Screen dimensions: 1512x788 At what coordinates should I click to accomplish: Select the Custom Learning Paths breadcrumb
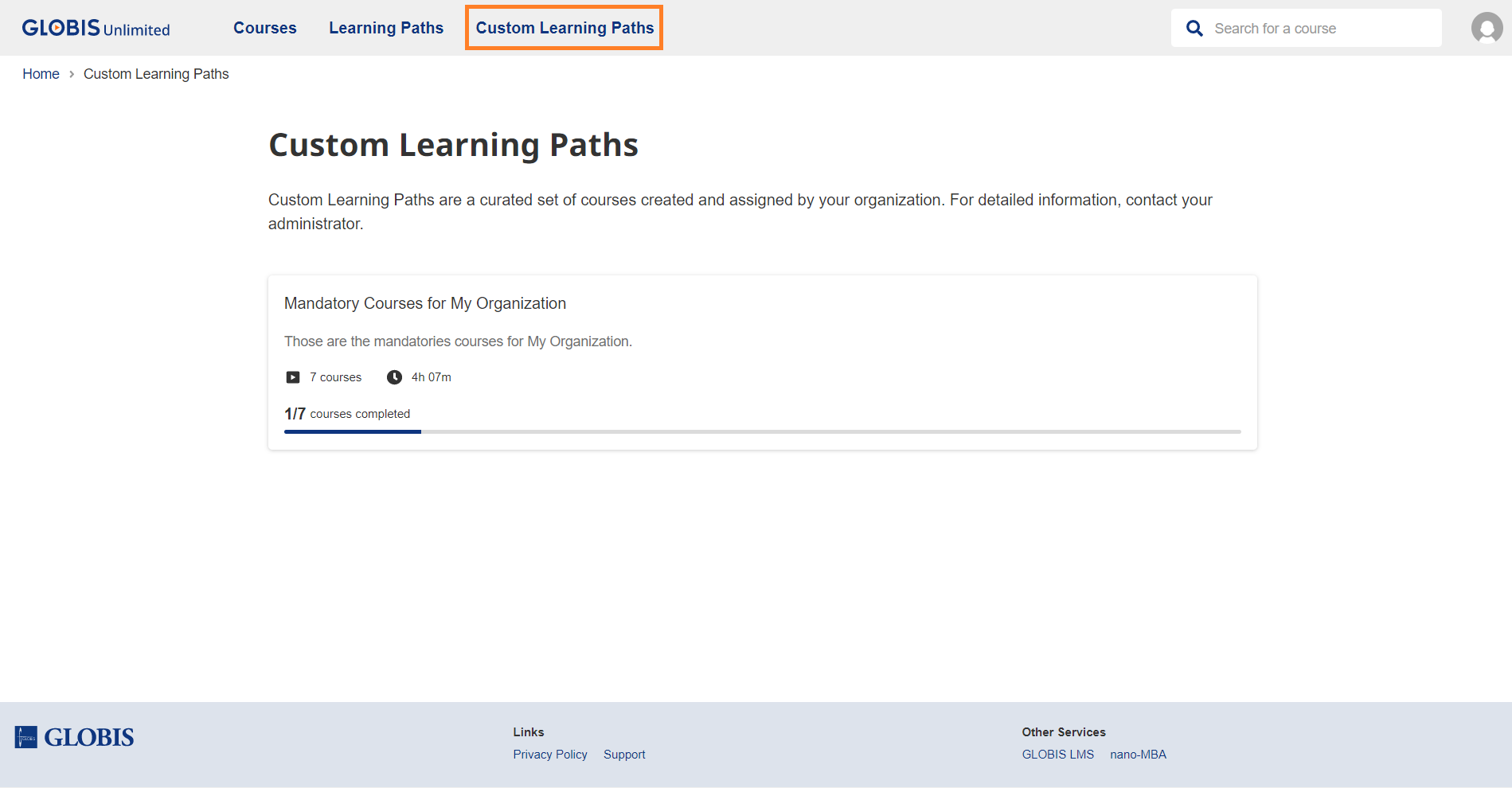(x=156, y=73)
